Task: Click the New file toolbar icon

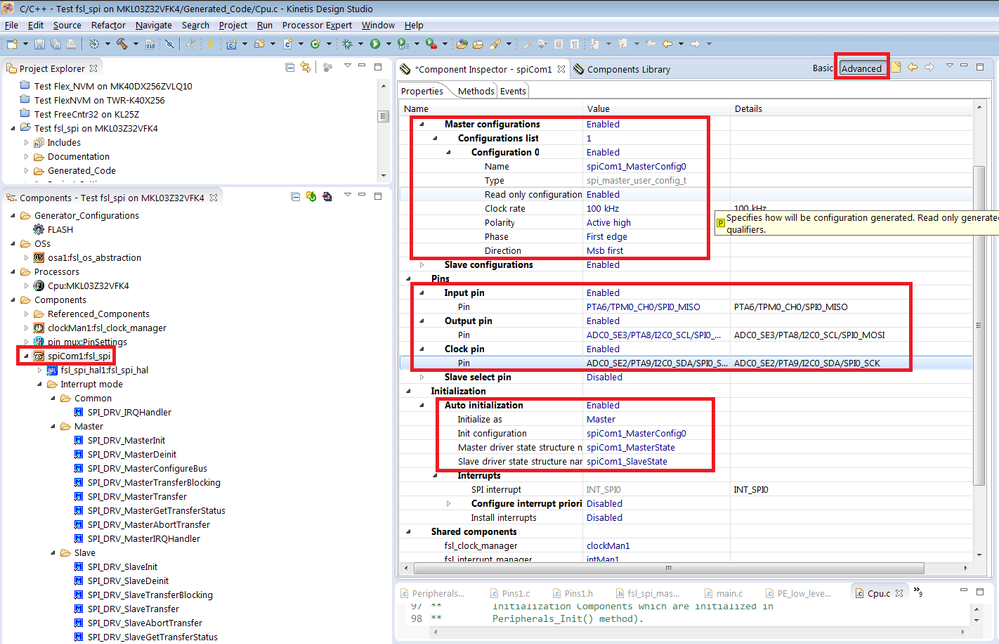Action: coord(12,44)
